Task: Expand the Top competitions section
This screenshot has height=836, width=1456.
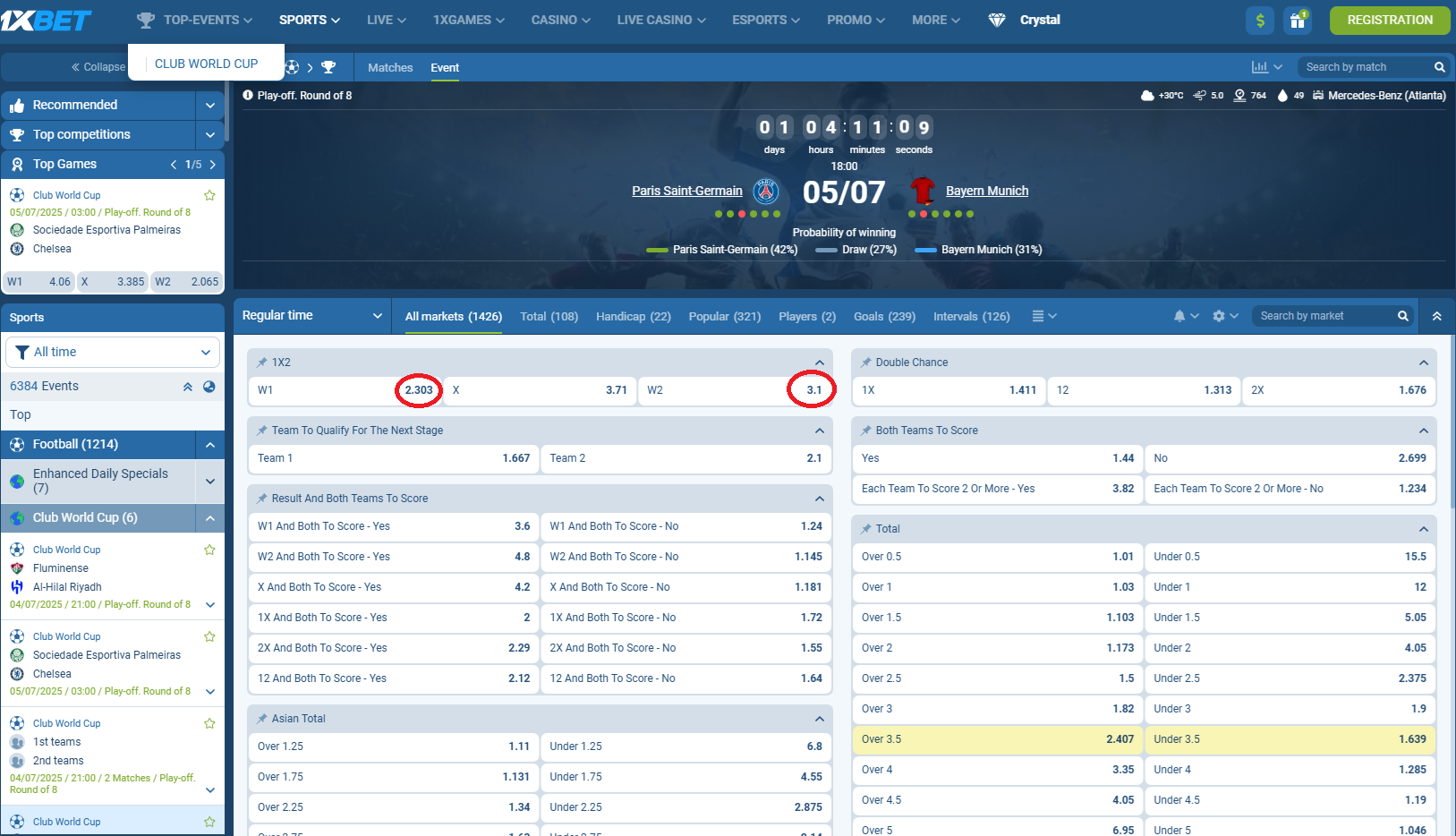Action: (209, 135)
